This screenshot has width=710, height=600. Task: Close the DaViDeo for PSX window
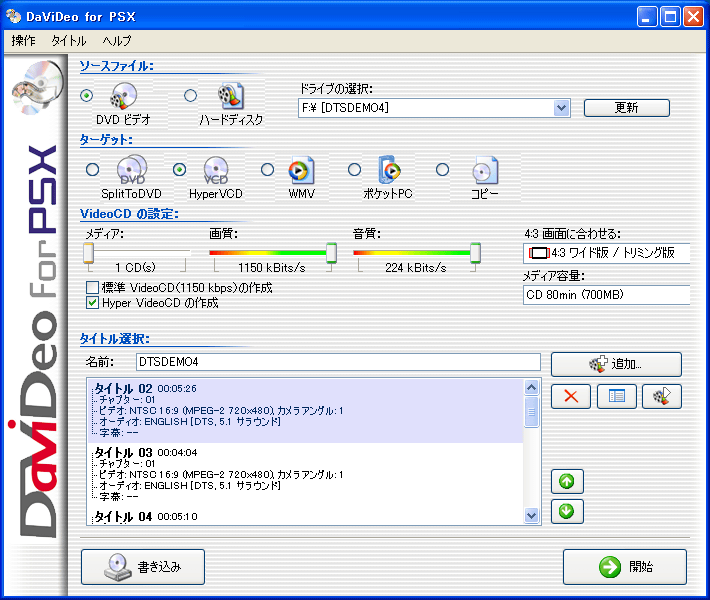point(693,17)
